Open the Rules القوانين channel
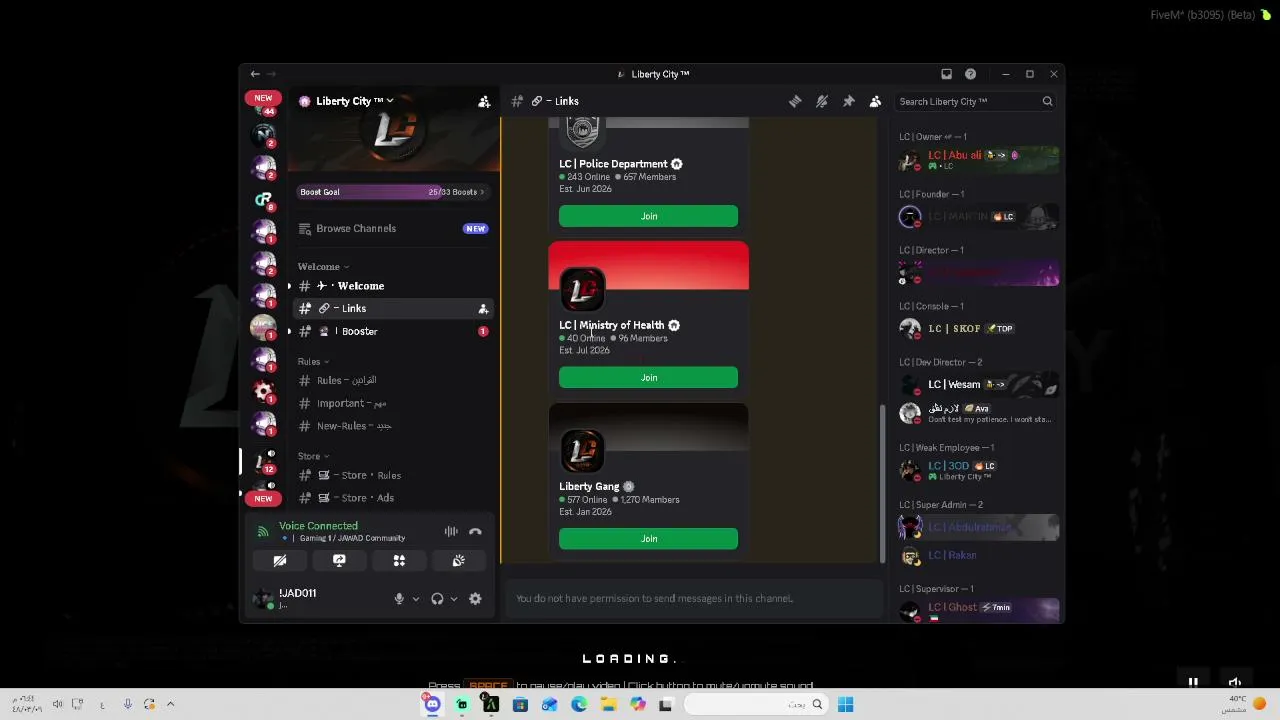 (x=392, y=380)
